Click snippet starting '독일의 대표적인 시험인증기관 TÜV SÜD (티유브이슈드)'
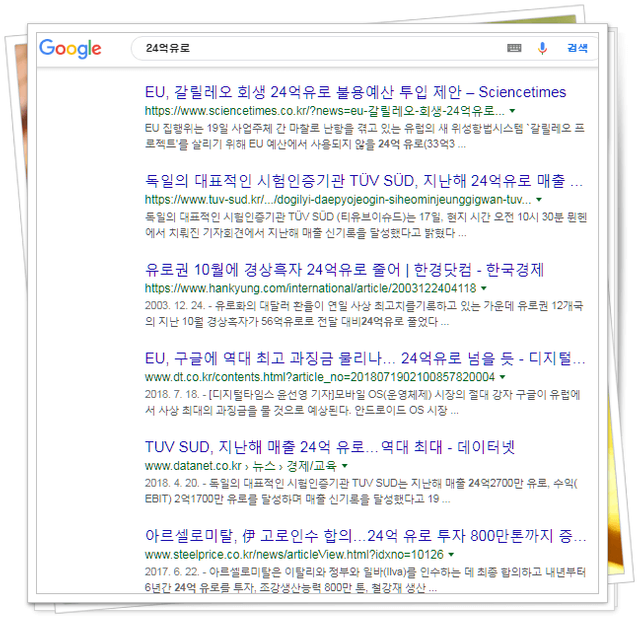The image size is (640, 618). click(366, 225)
